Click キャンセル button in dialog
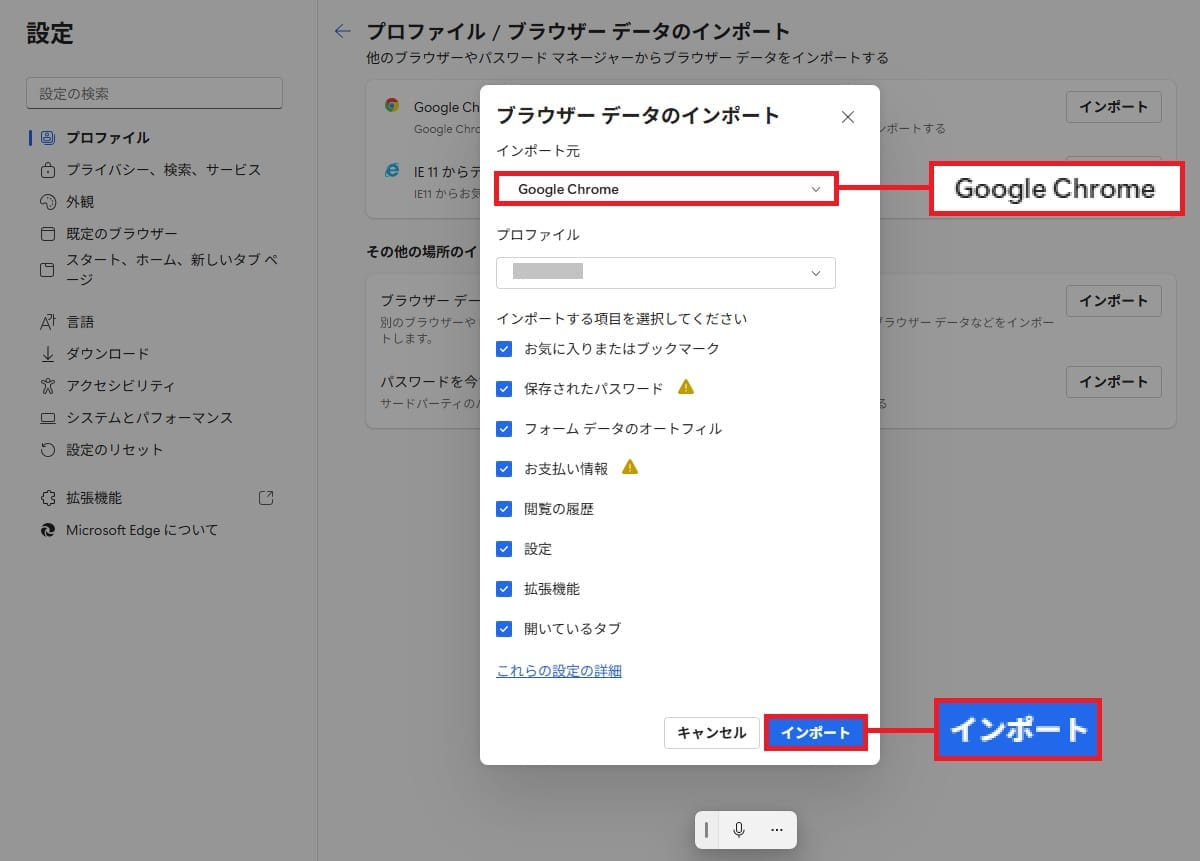This screenshot has height=861, width=1200. tap(712, 733)
